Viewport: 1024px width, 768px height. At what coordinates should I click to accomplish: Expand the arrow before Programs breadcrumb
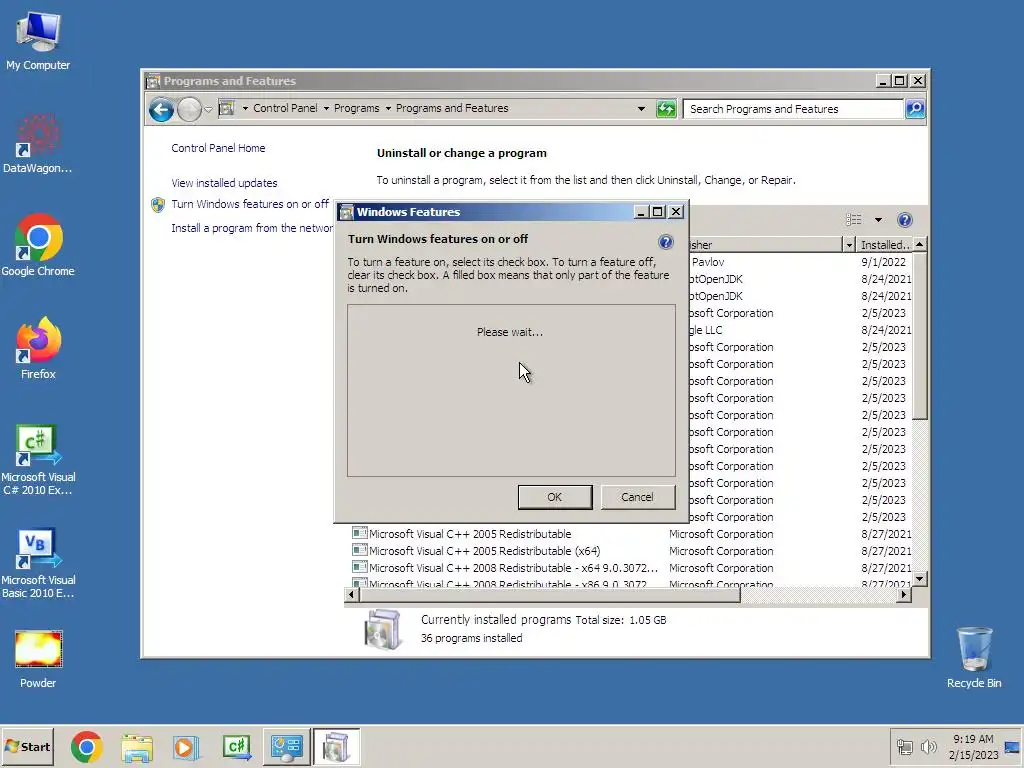point(326,108)
